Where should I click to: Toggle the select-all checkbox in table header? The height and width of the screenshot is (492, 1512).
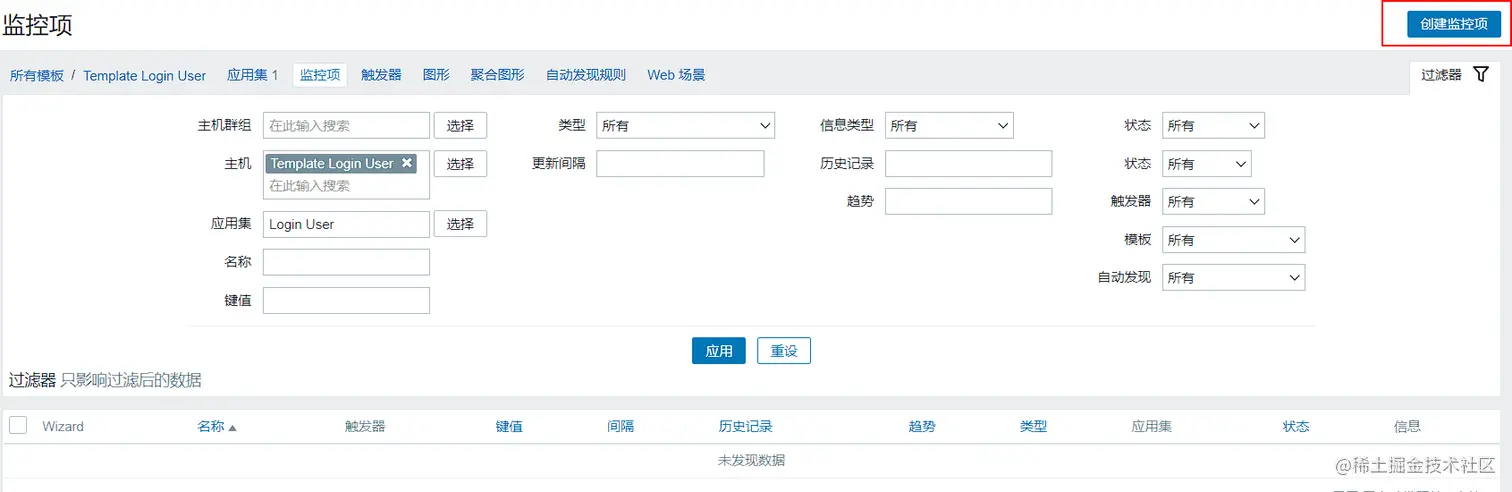click(18, 425)
